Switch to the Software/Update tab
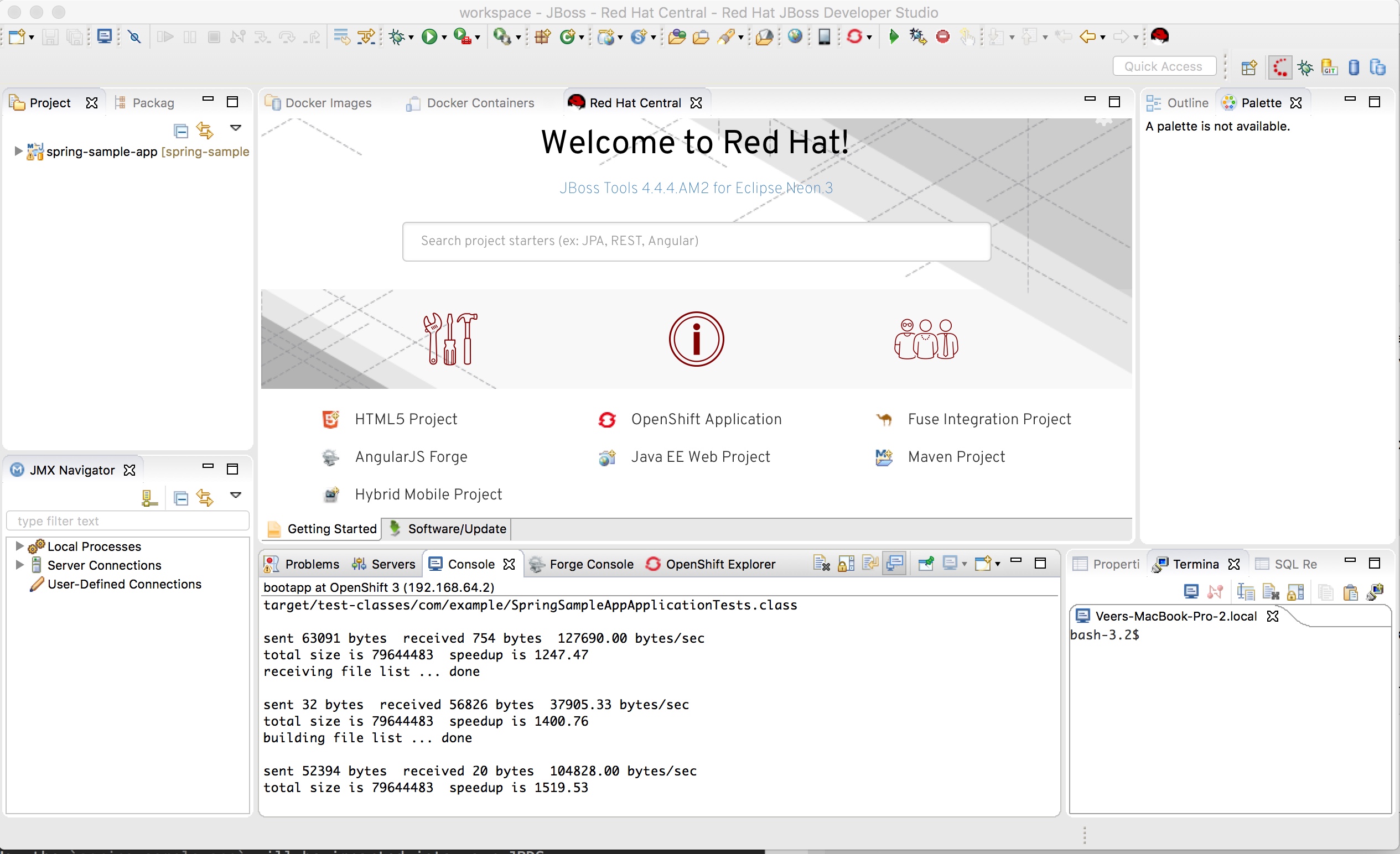The height and width of the screenshot is (854, 1400). (x=448, y=529)
